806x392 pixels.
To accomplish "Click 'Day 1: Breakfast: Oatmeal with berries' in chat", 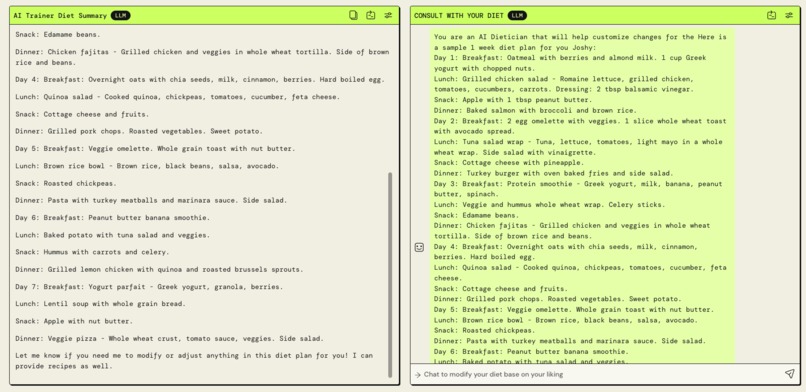I will click(570, 63).
